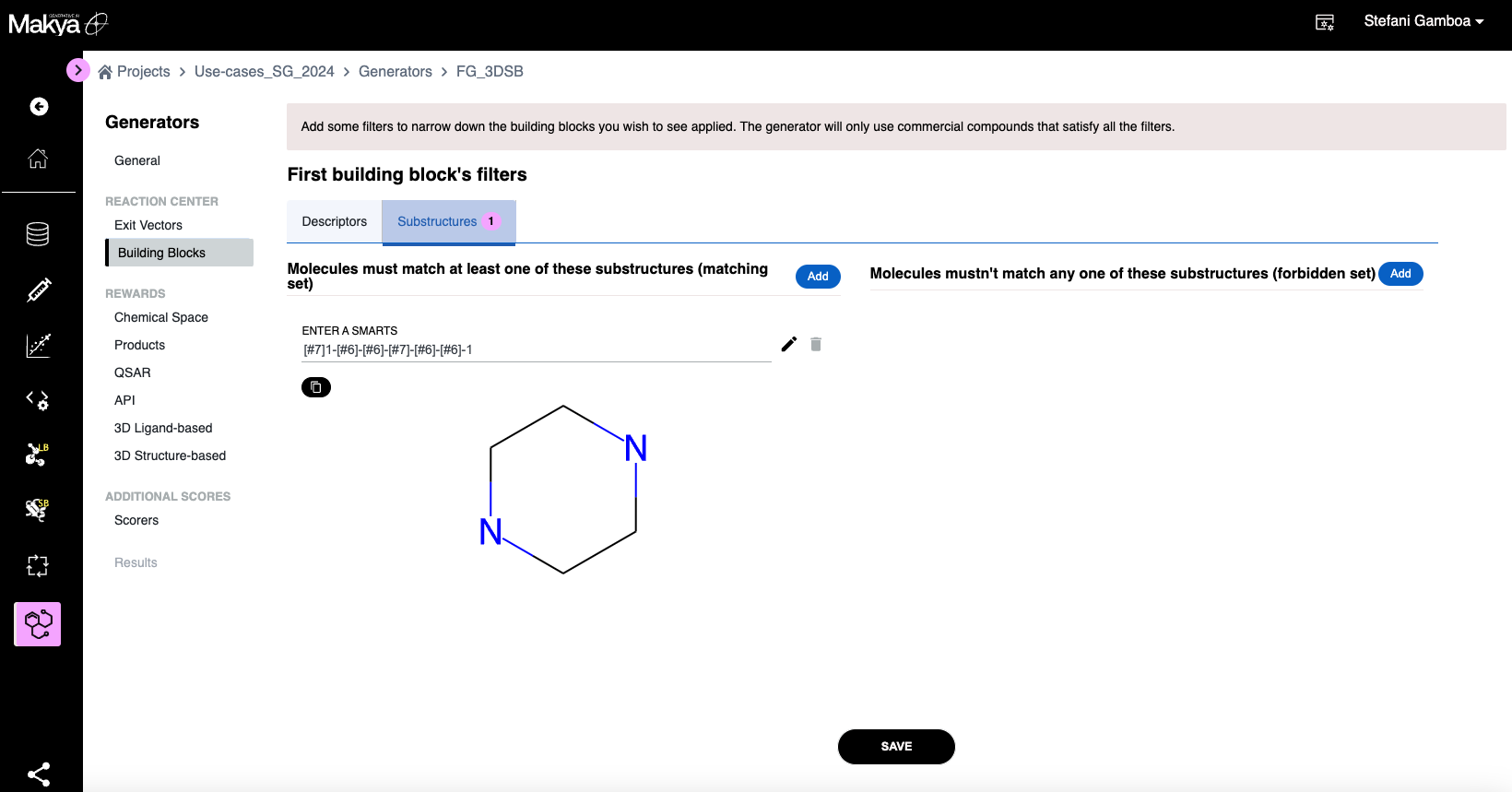The width and height of the screenshot is (1512, 792).
Task: Open Exit Vectors in the Generators menu
Action: pos(148,225)
